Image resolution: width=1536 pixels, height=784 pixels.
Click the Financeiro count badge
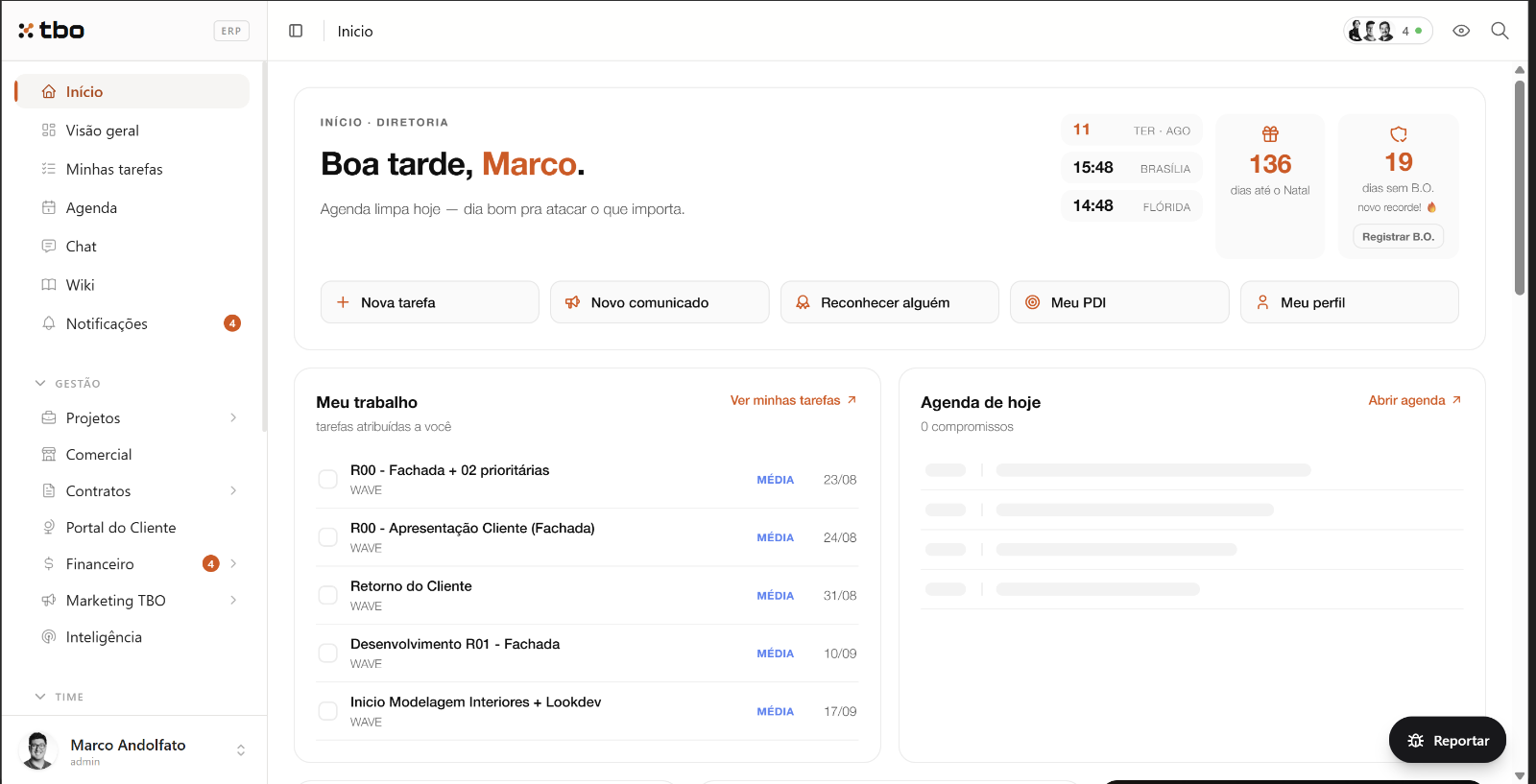[x=211, y=563]
